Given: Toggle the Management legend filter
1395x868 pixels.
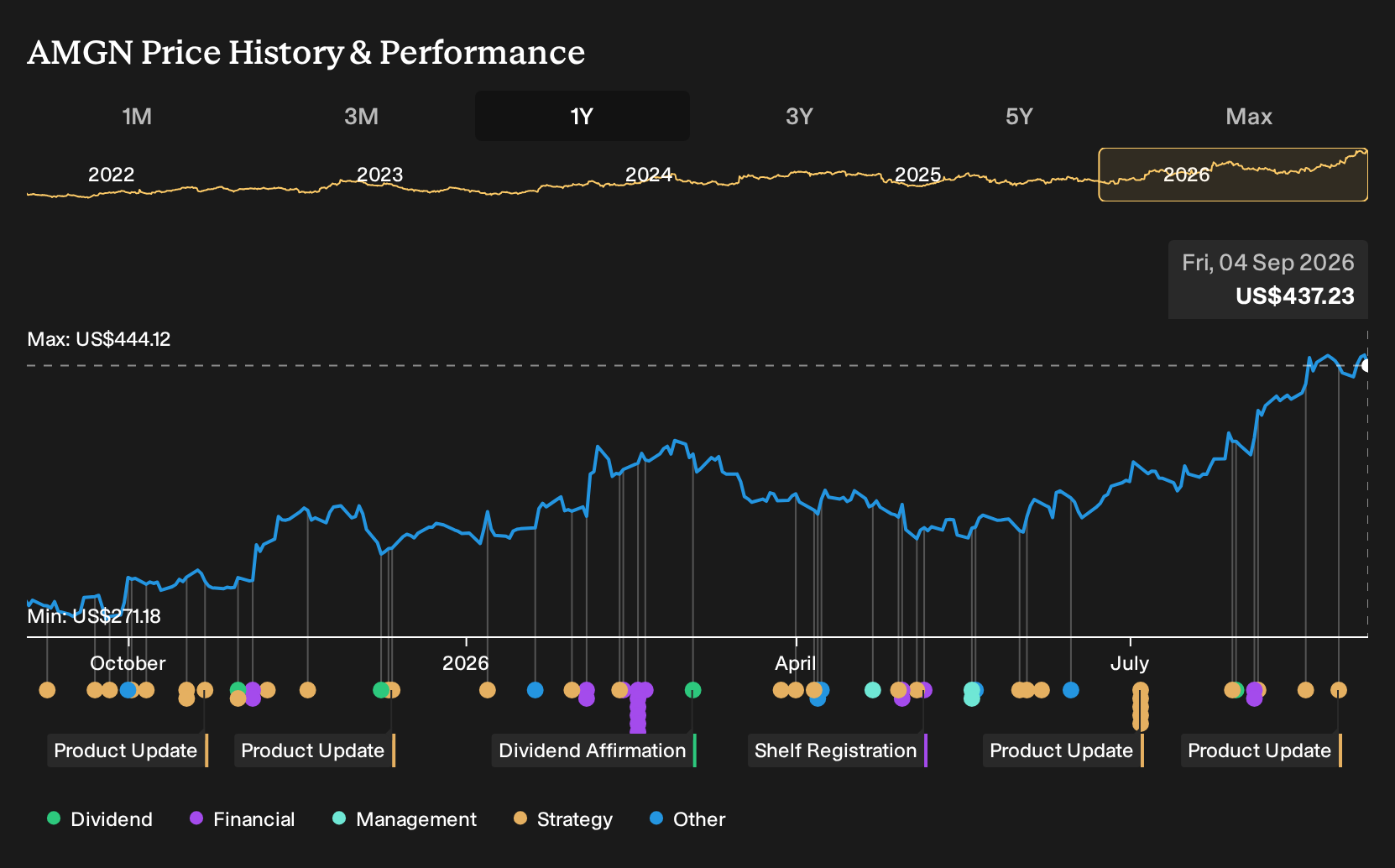Looking at the screenshot, I should pyautogui.click(x=405, y=819).
